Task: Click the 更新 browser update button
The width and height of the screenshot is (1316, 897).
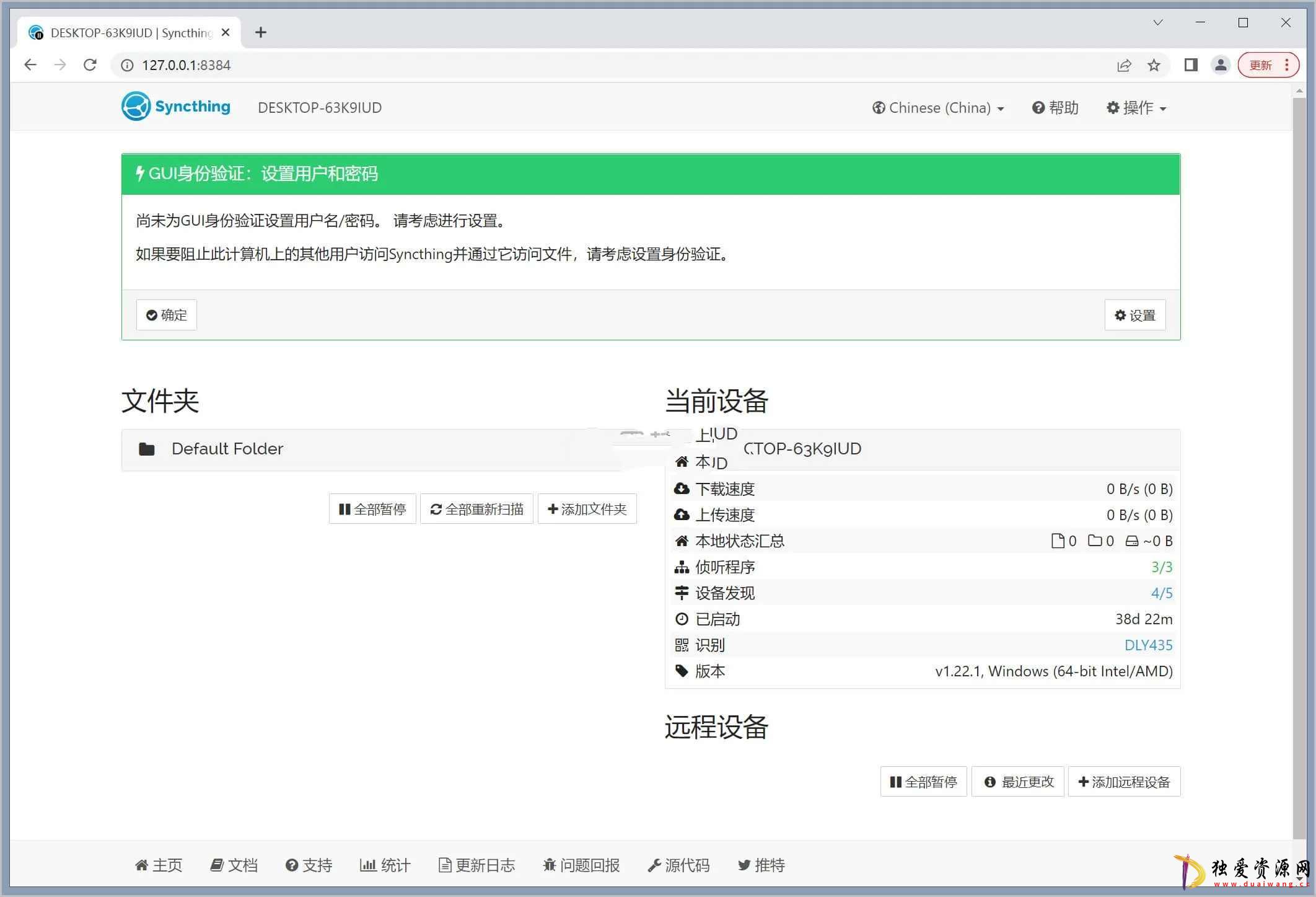Action: click(1268, 65)
